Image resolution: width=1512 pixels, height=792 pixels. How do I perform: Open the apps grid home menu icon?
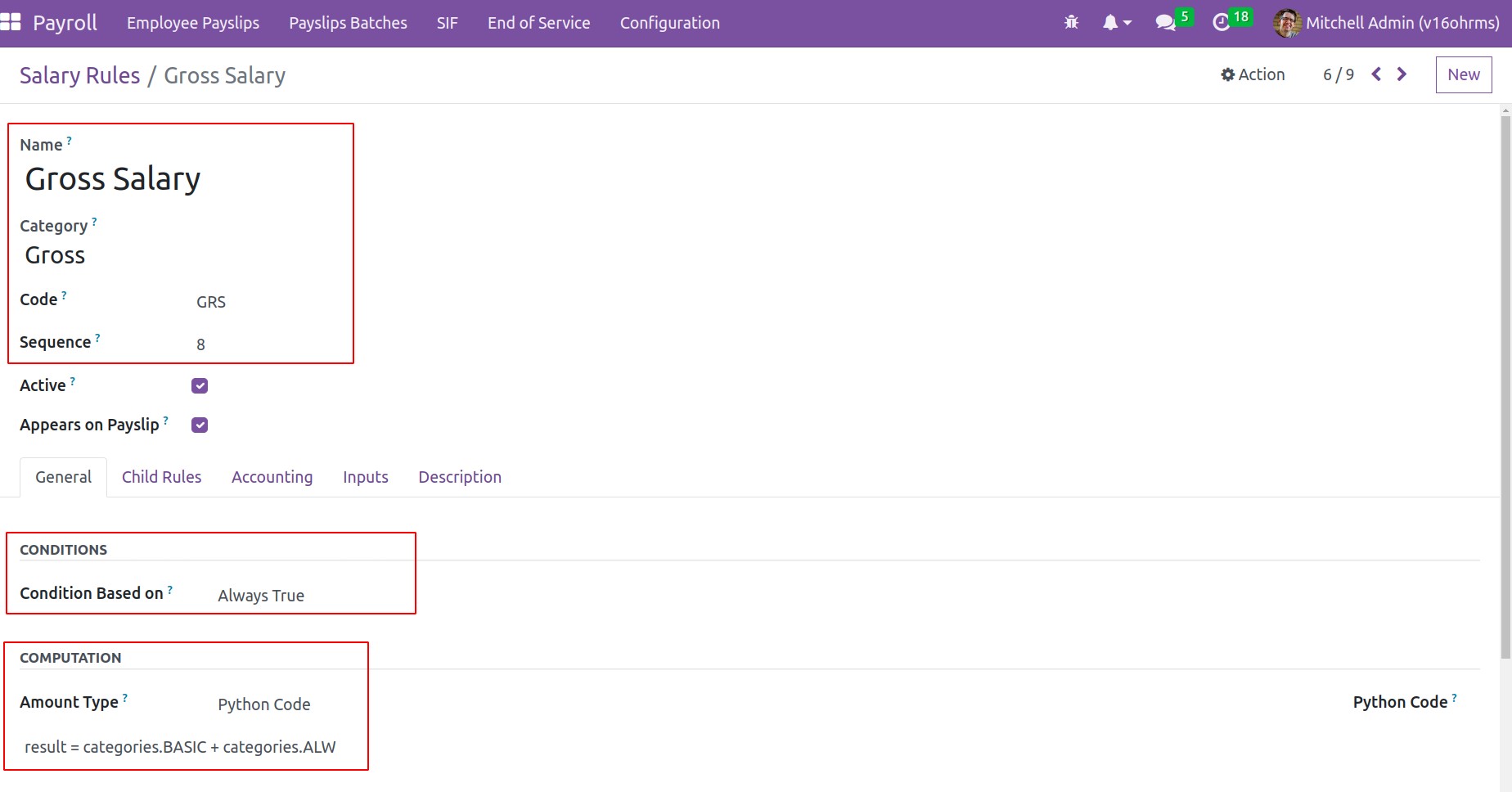[11, 22]
